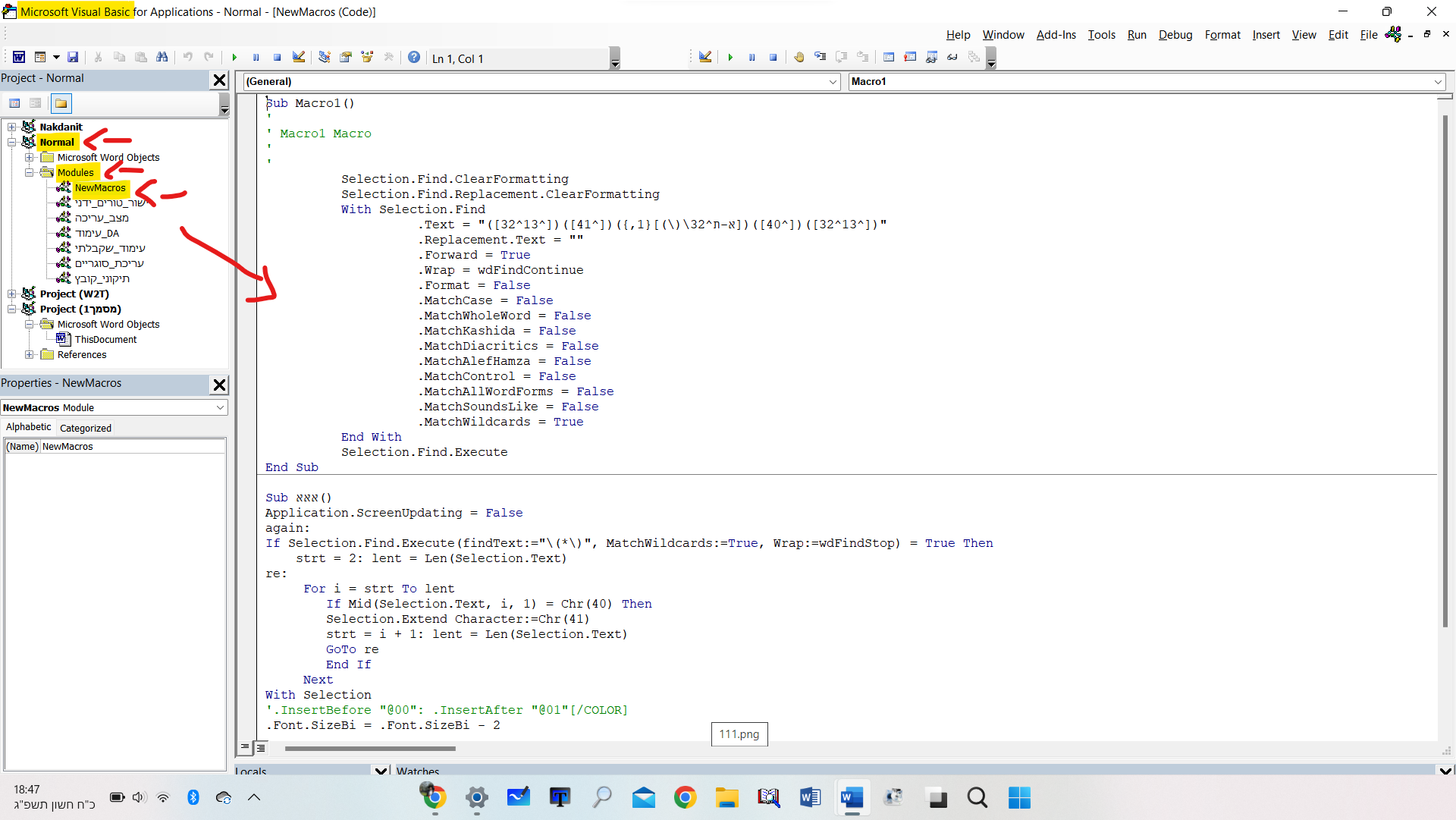
Task: Click the Save Normal toolbar icon
Action: pyautogui.click(x=73, y=57)
